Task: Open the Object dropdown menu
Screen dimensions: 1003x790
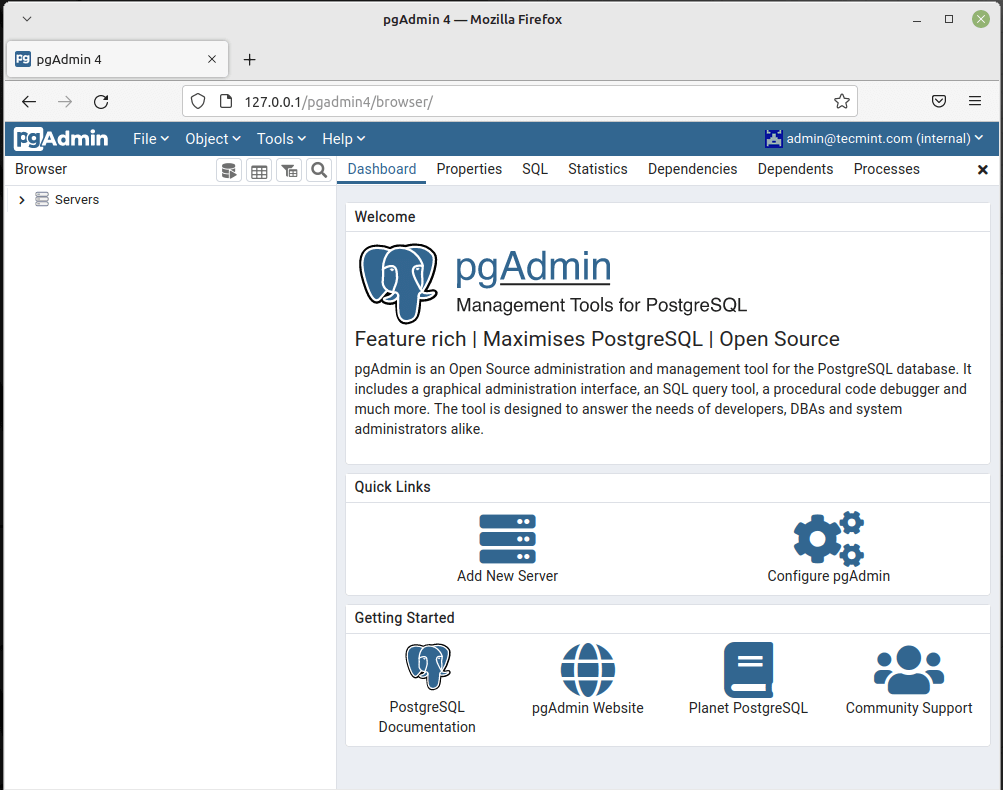Action: tap(213, 139)
